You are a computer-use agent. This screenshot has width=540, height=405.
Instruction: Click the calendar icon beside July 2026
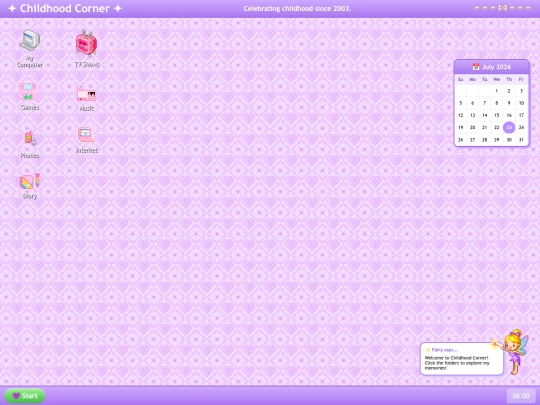[476, 67]
